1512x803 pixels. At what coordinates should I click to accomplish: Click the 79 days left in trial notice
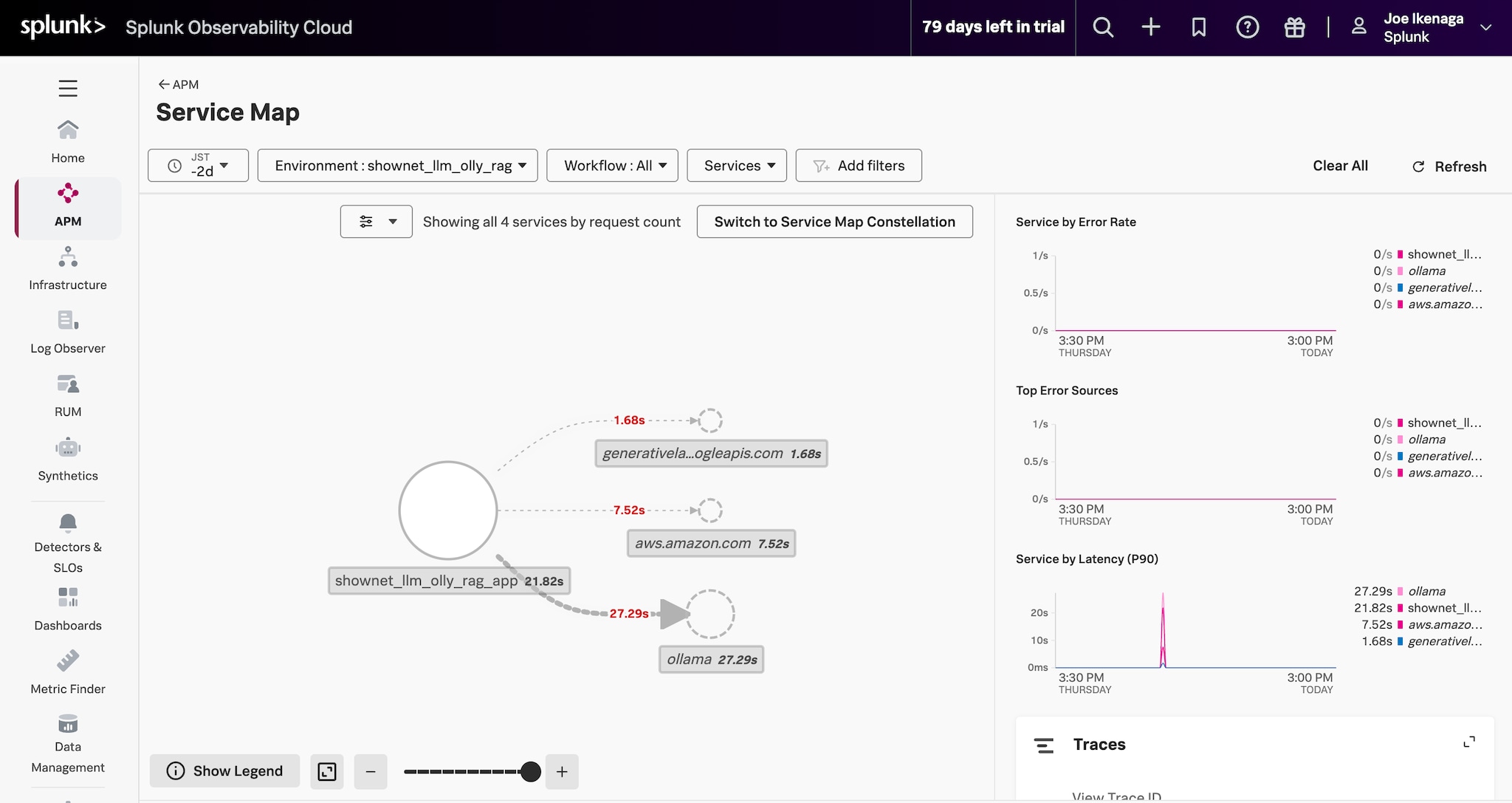coord(993,27)
